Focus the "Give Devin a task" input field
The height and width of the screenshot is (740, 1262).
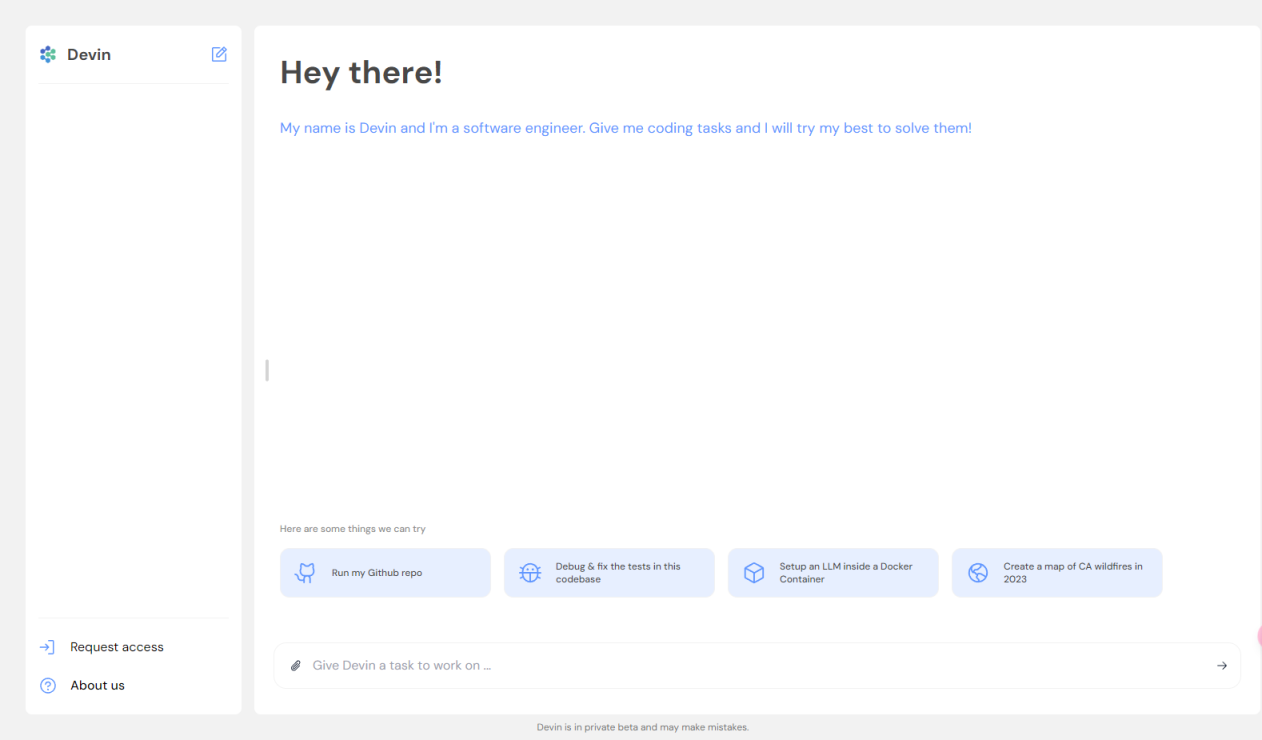(750, 666)
